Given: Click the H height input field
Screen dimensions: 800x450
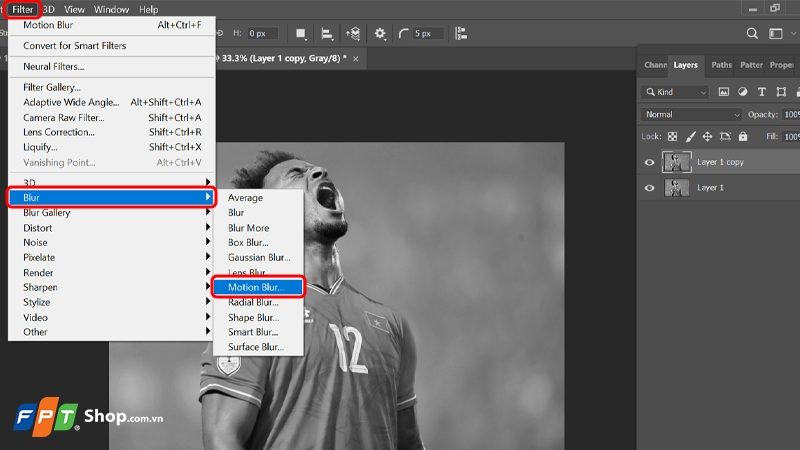Looking at the screenshot, I should pos(263,33).
